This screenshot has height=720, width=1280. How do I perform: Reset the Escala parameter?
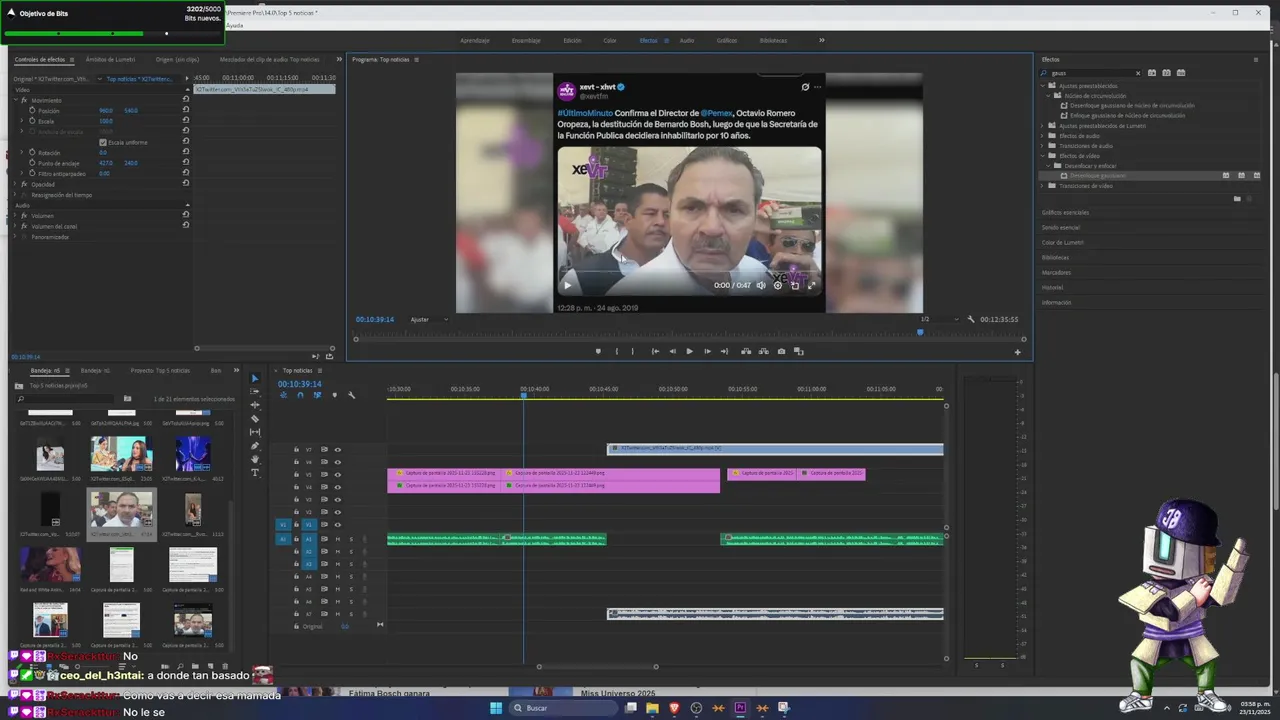[x=185, y=121]
